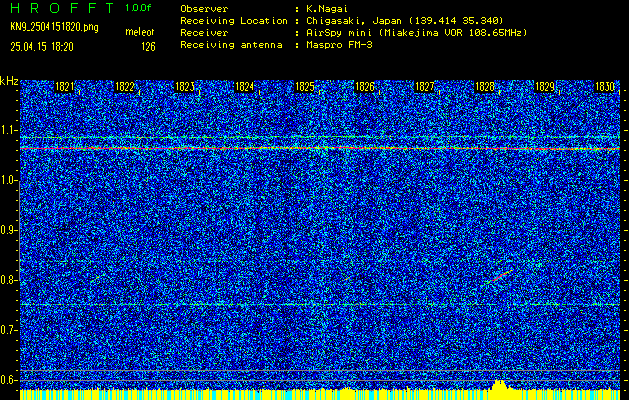
Task: Select the AirSpy mini receiver value
Action: (x=416, y=33)
